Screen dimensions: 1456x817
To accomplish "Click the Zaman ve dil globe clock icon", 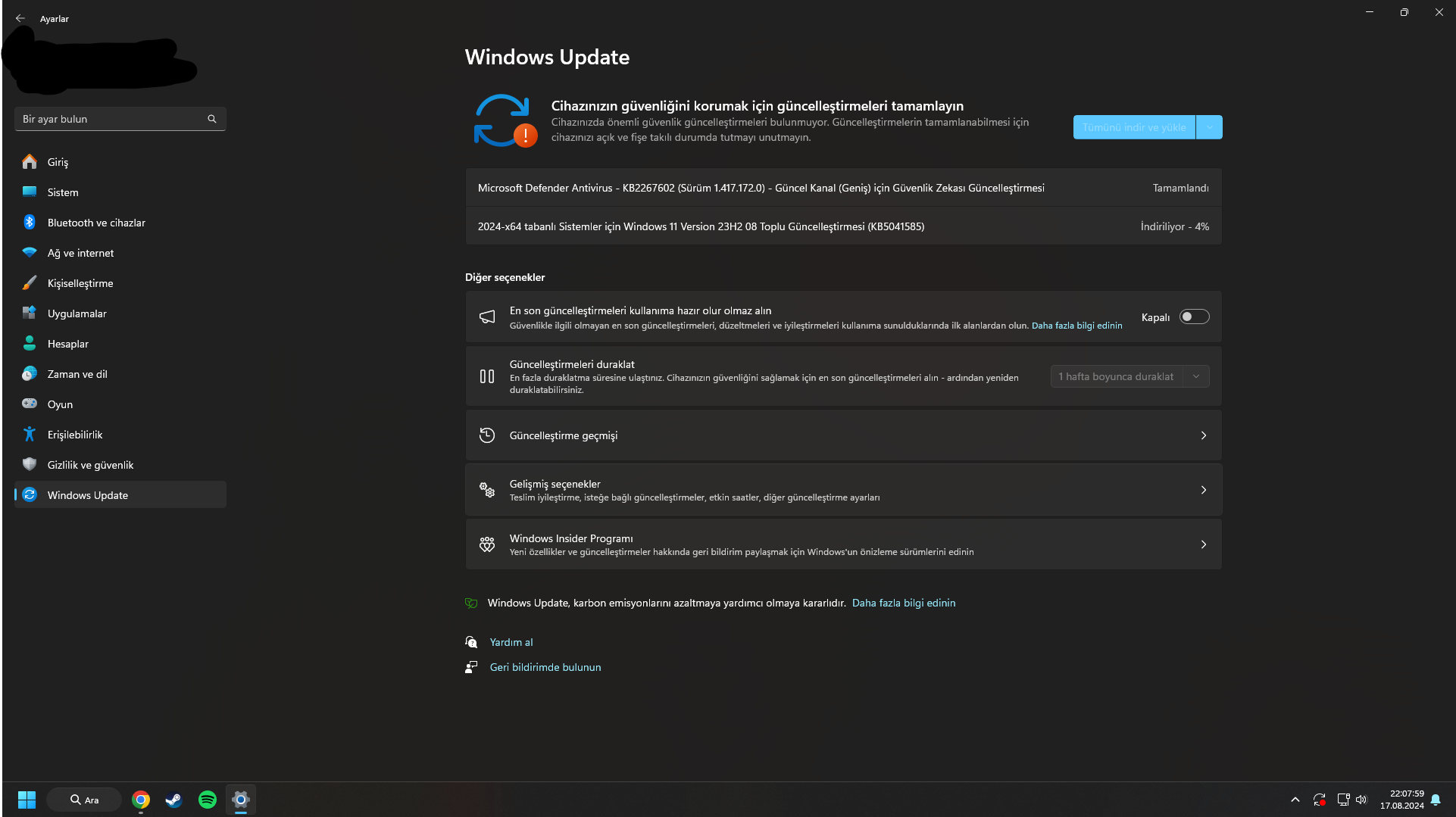I will point(30,373).
